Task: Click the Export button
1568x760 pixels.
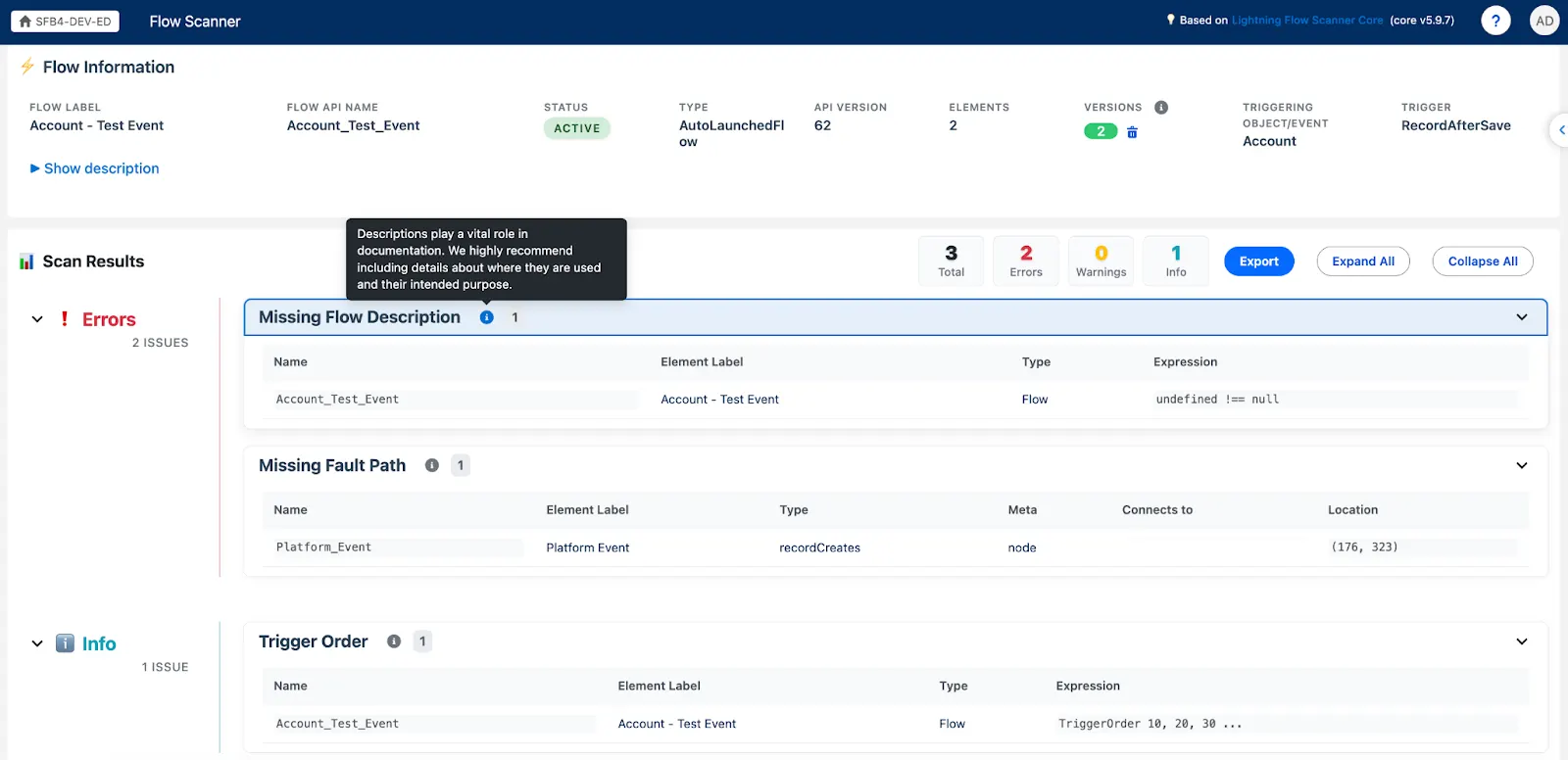Action: (1258, 261)
